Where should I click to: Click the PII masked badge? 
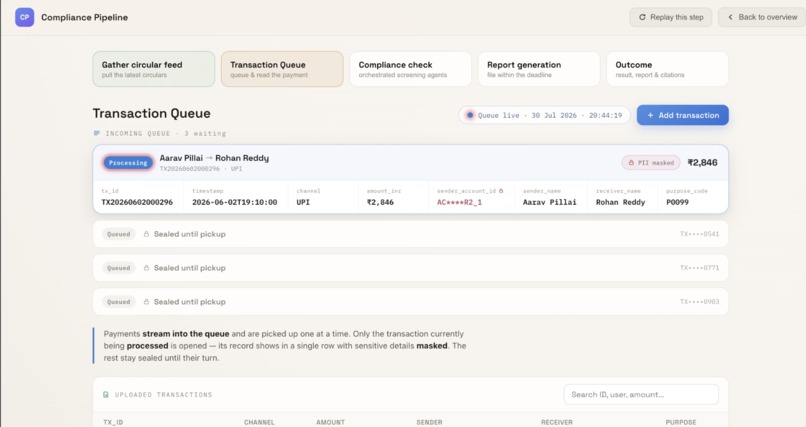(x=651, y=162)
